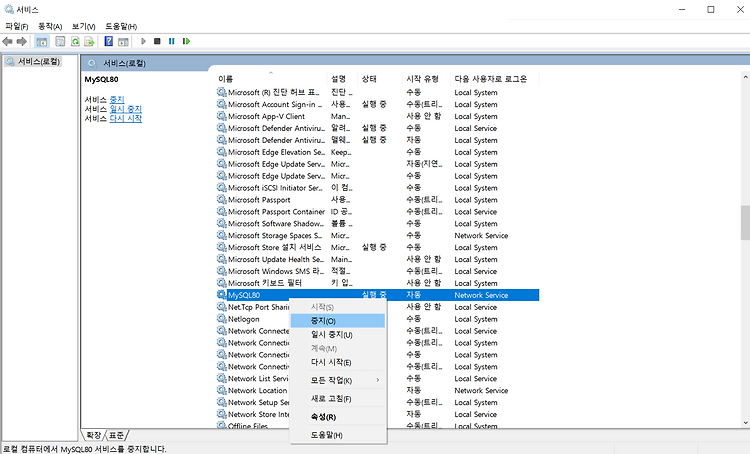This screenshot has height=454, width=750.
Task: Select Microsoft Storage Spaces service row
Action: click(x=377, y=235)
